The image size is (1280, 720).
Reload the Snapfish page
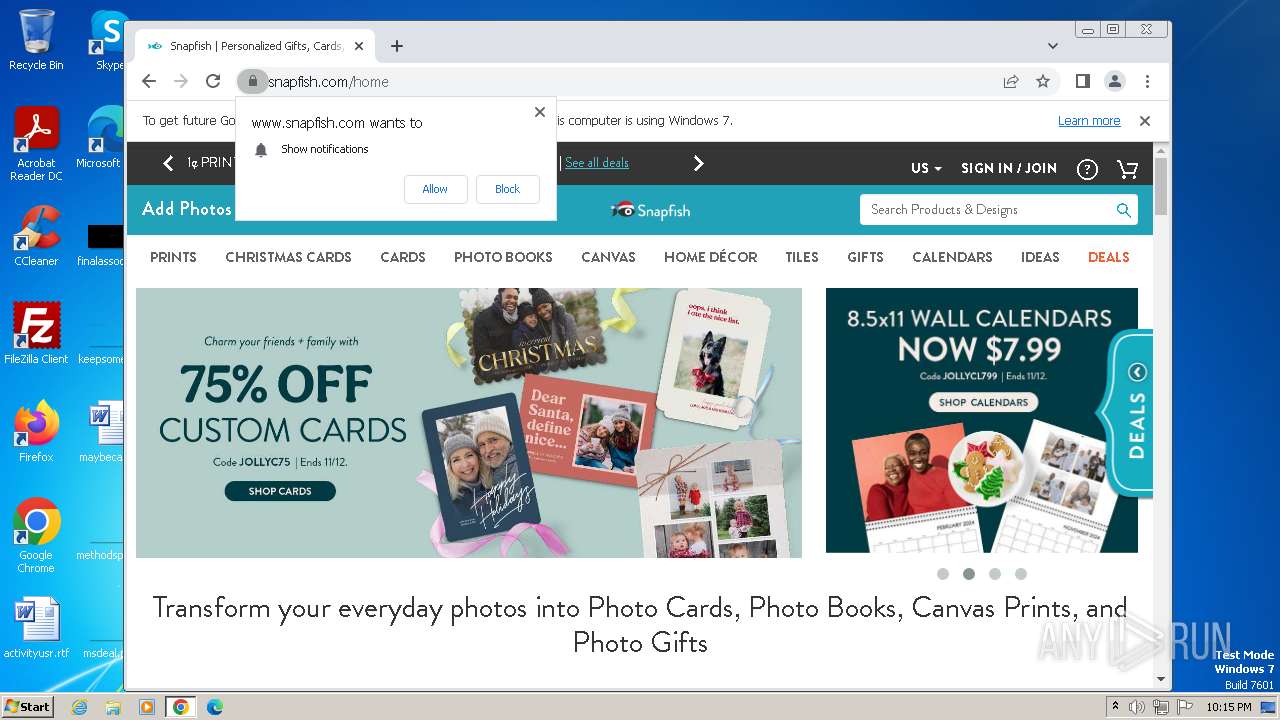[212, 81]
